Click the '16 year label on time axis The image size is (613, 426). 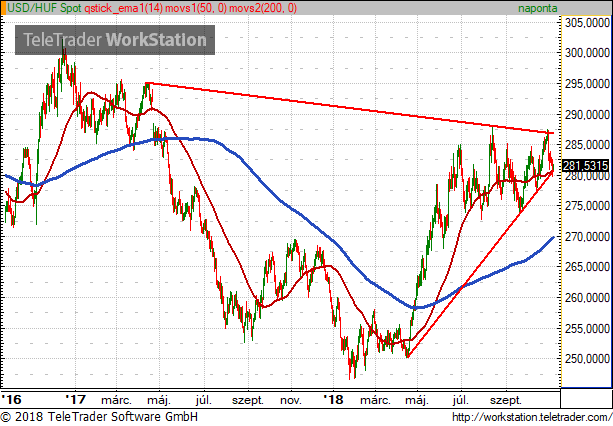(11, 399)
